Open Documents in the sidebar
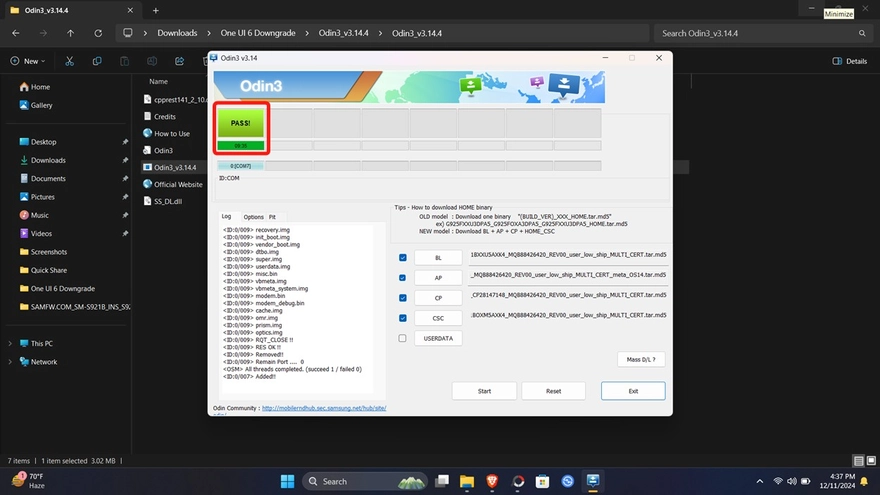This screenshot has height=495, width=880. (43, 178)
